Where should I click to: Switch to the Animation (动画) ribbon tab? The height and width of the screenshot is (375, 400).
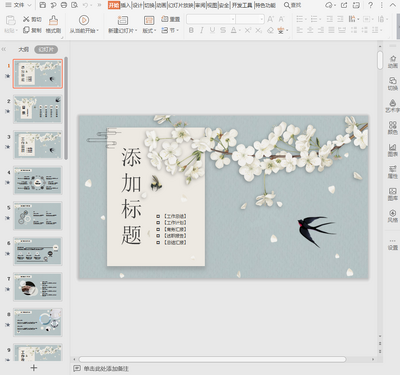point(161,5)
